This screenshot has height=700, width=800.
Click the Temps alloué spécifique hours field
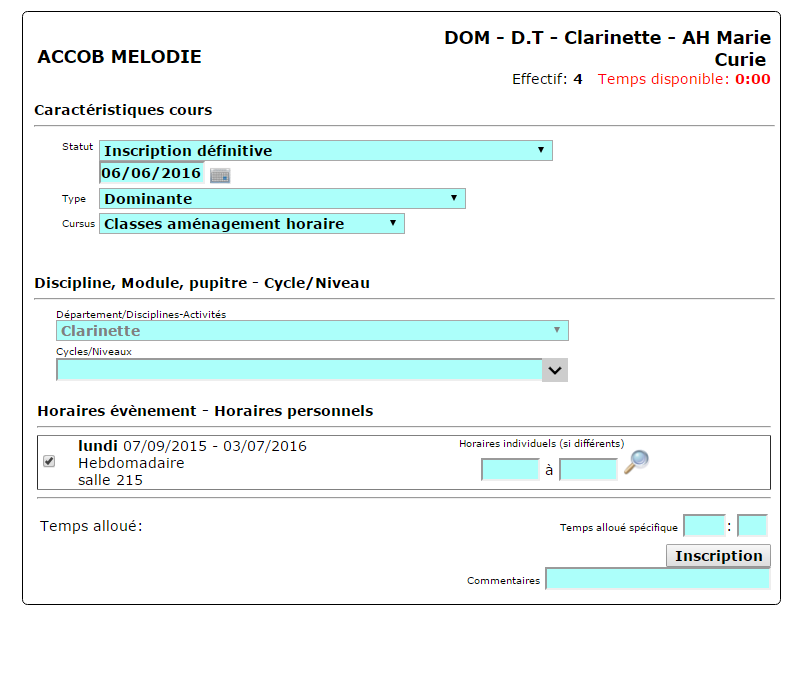(704, 526)
